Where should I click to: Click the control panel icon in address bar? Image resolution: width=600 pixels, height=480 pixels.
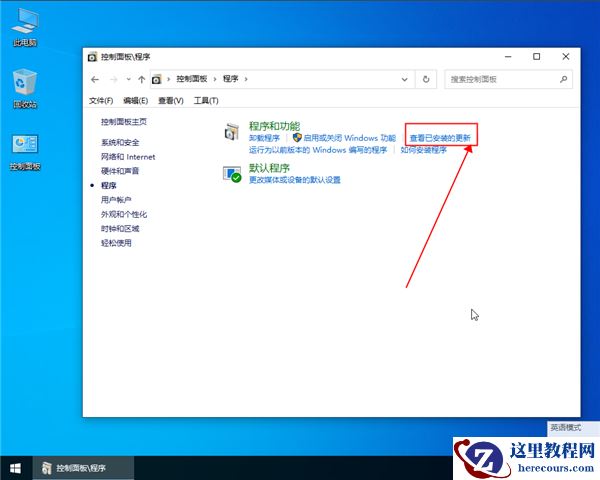[x=156, y=79]
